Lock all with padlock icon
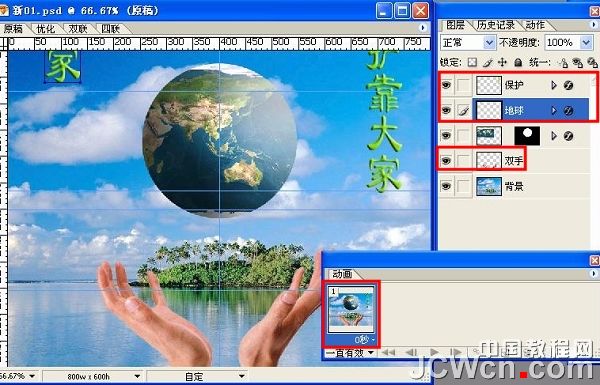The width and height of the screenshot is (600, 385). 518,62
